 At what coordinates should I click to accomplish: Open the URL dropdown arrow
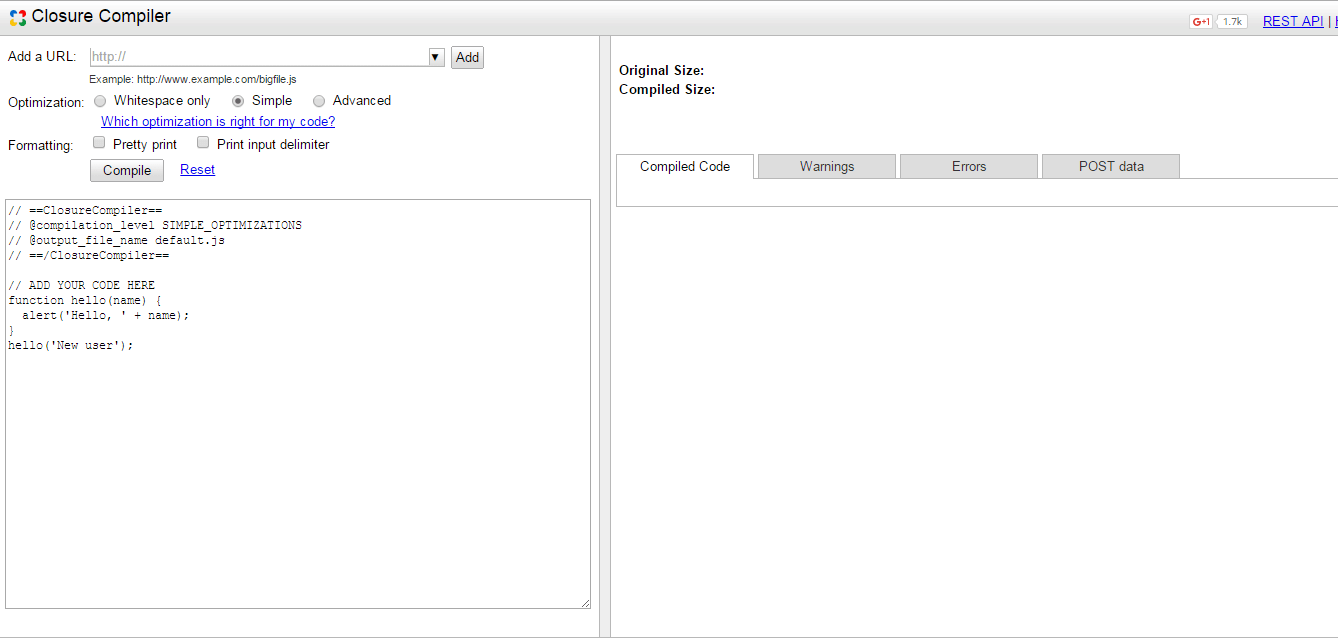point(436,57)
